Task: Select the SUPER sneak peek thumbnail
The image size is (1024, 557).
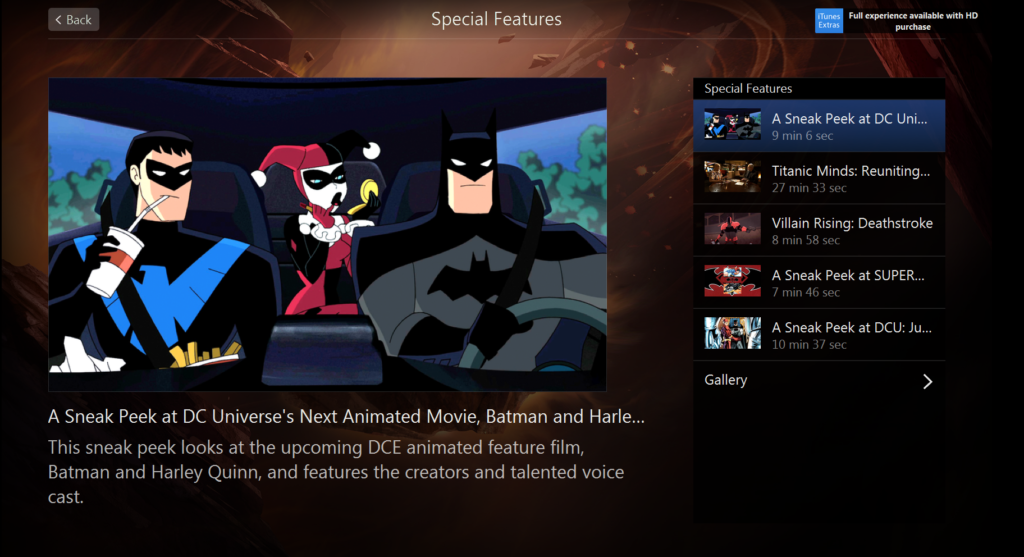Action: tap(732, 281)
